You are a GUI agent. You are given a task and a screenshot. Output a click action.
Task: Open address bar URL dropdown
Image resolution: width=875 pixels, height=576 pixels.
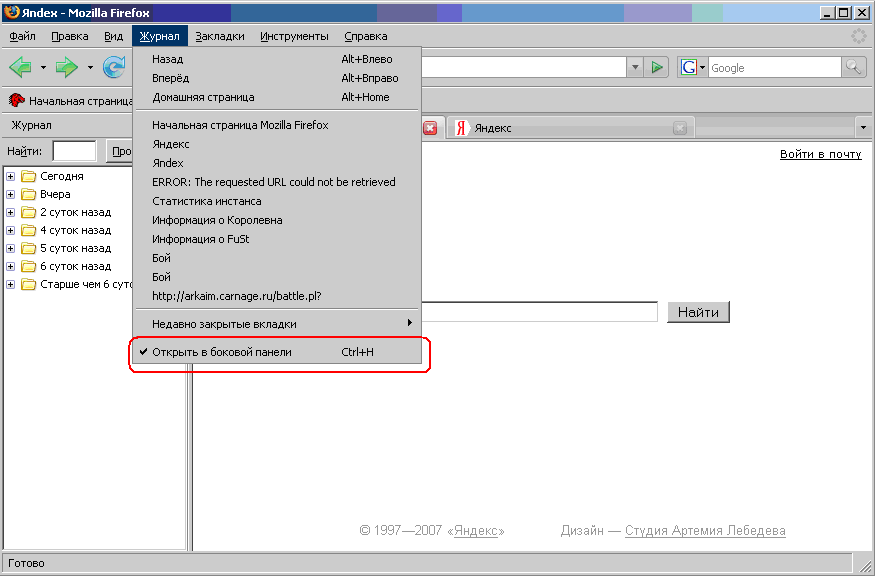(x=634, y=68)
